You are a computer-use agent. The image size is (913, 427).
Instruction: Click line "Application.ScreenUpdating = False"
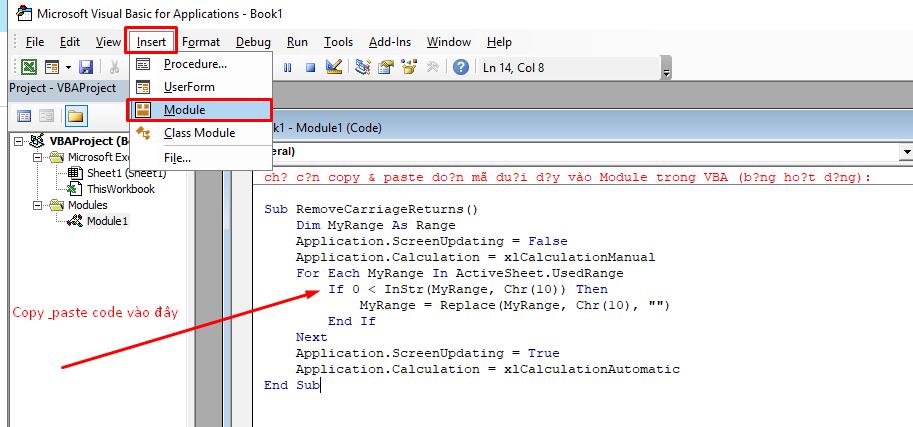[x=431, y=241]
